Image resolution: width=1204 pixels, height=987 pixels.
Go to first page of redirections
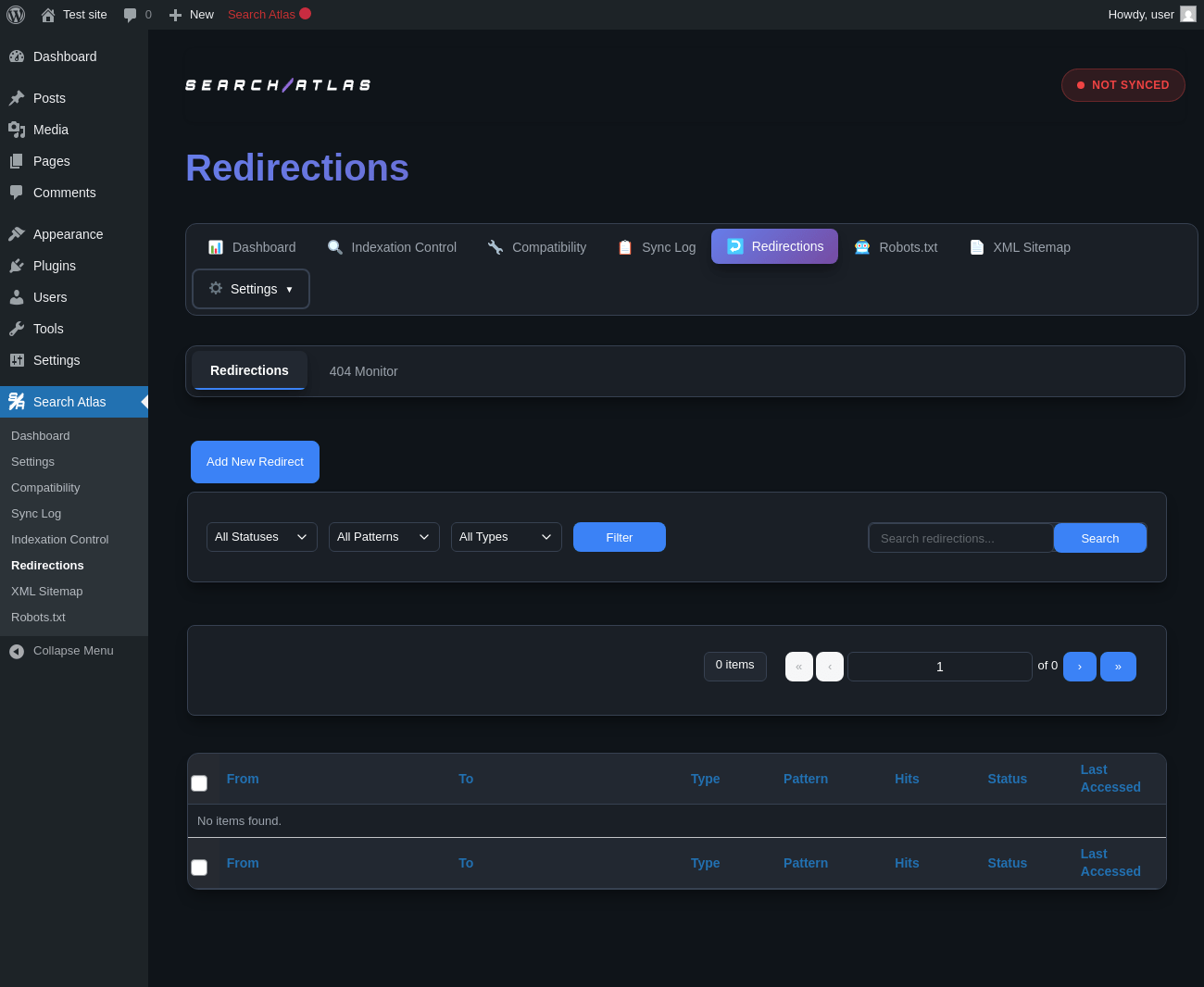tap(799, 667)
